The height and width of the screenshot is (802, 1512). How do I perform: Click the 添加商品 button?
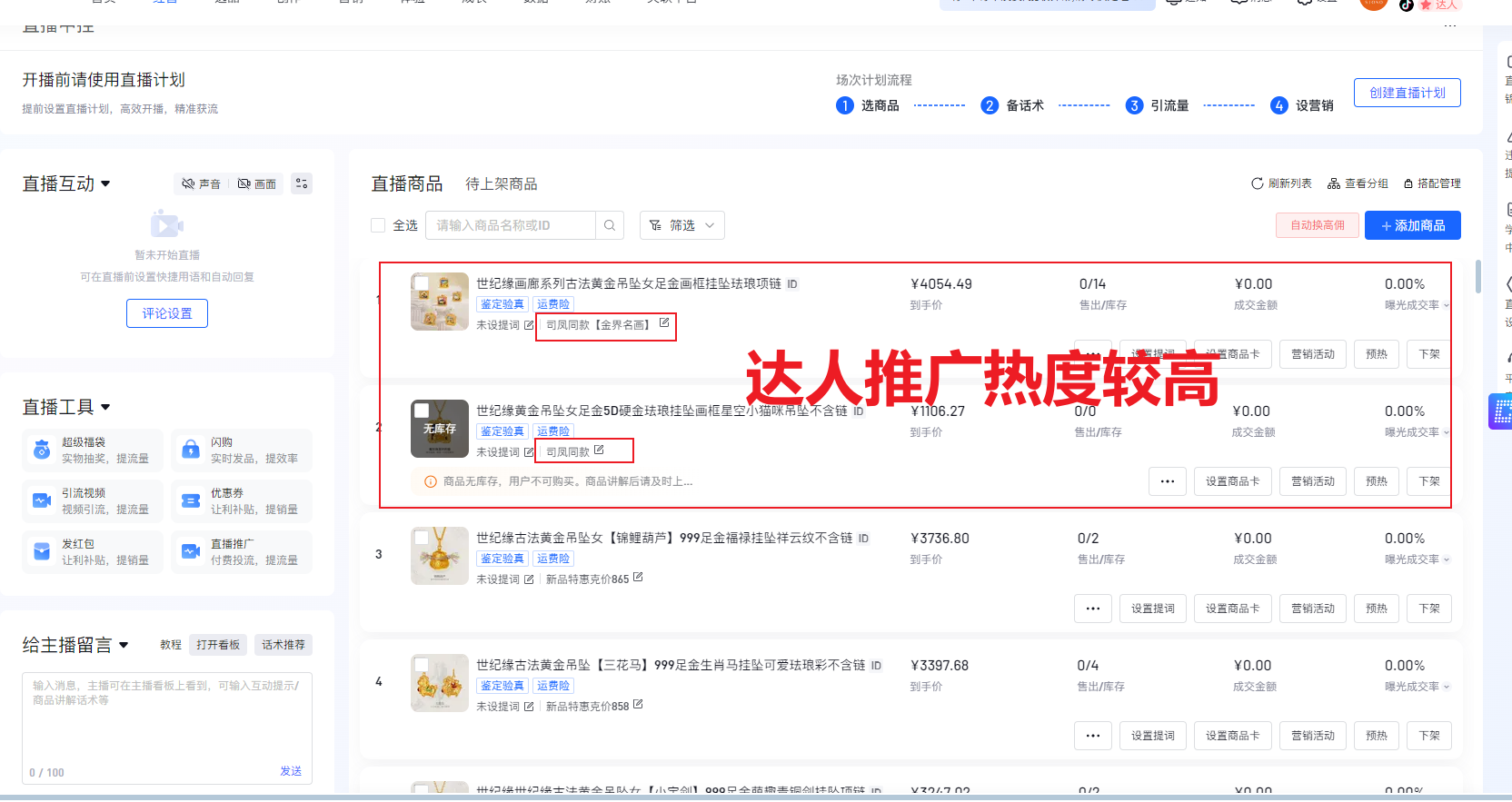click(1412, 225)
